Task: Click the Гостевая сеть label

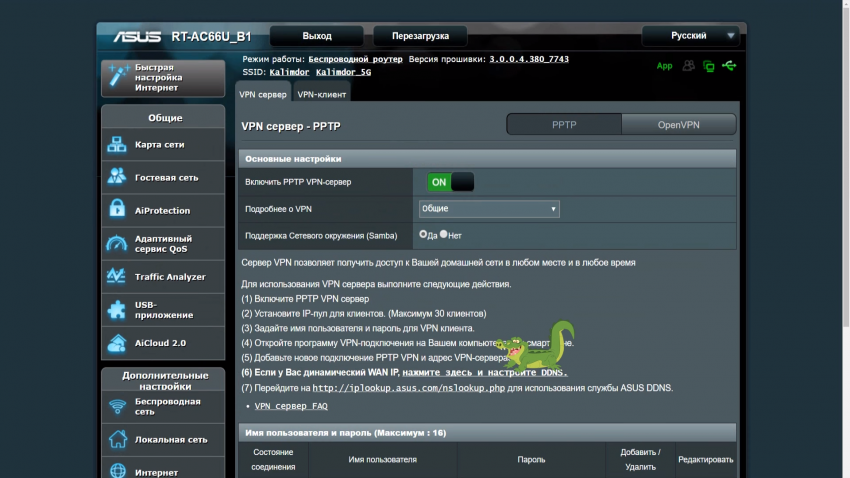Action: tap(166, 178)
